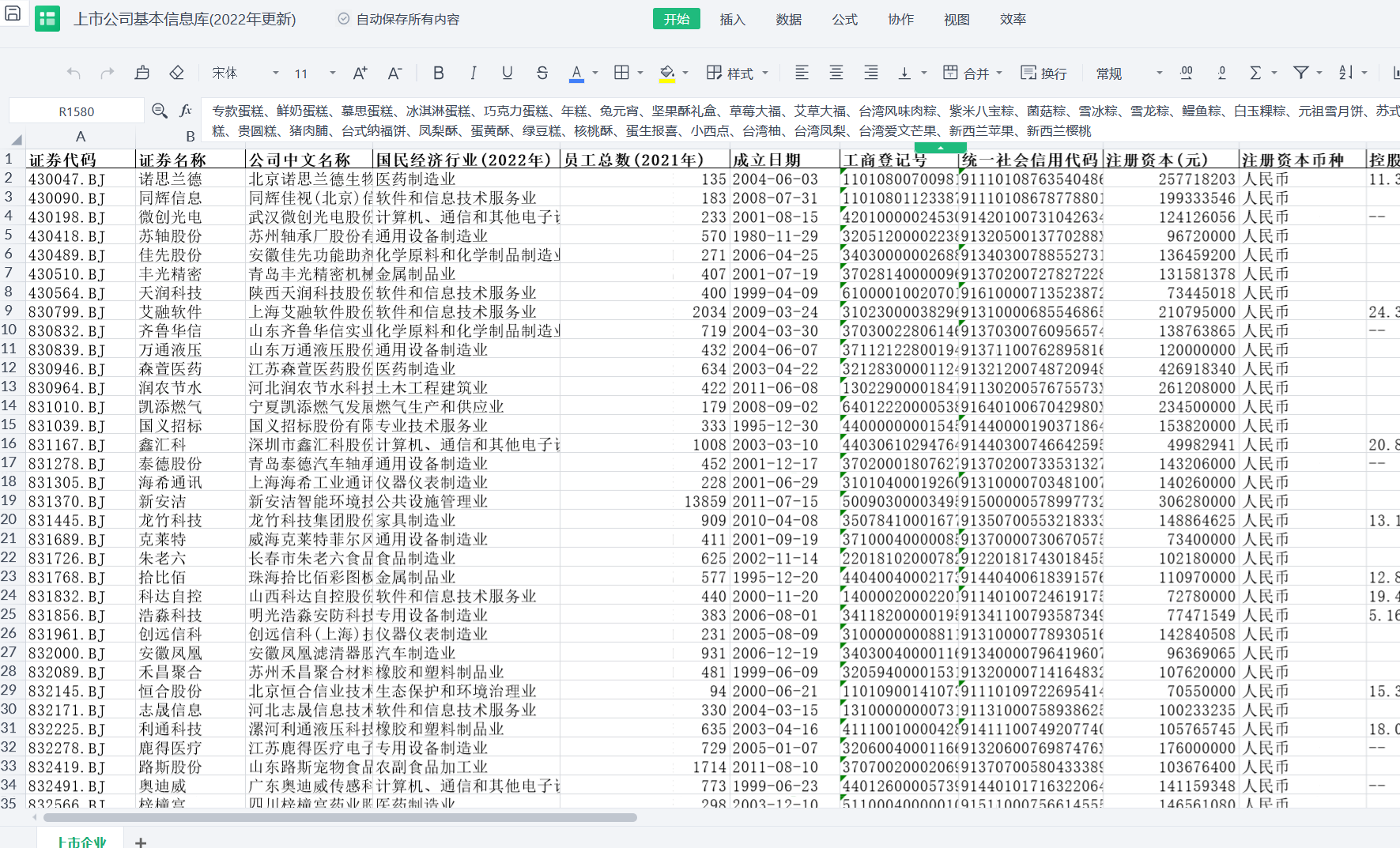Open the 公式 tab
Viewport: 1400px width, 848px height.
845,19
